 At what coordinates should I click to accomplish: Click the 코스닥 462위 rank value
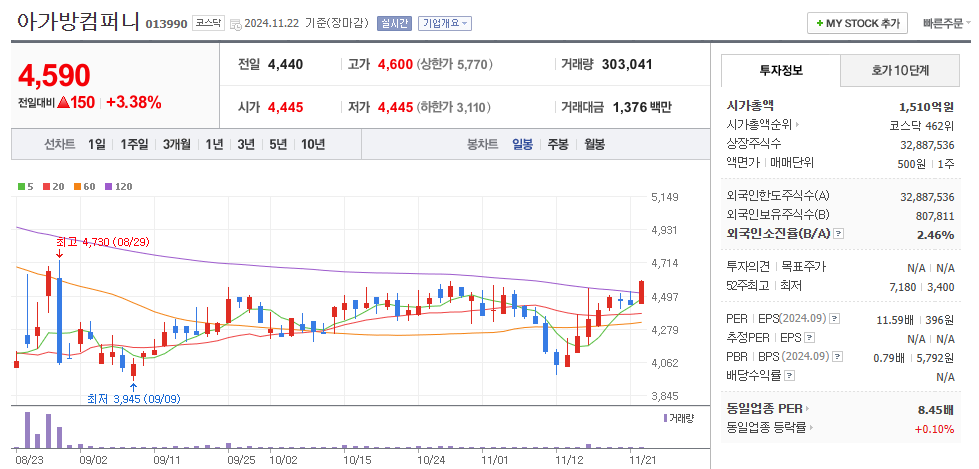[x=922, y=126]
